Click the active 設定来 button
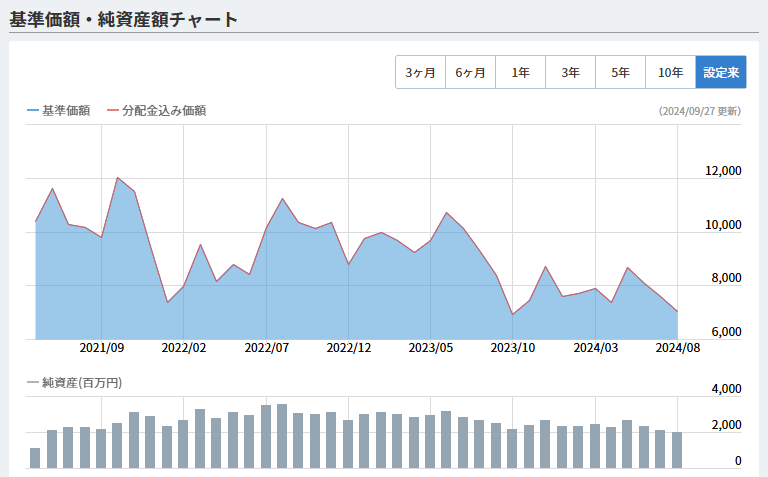The image size is (768, 477). click(x=721, y=72)
